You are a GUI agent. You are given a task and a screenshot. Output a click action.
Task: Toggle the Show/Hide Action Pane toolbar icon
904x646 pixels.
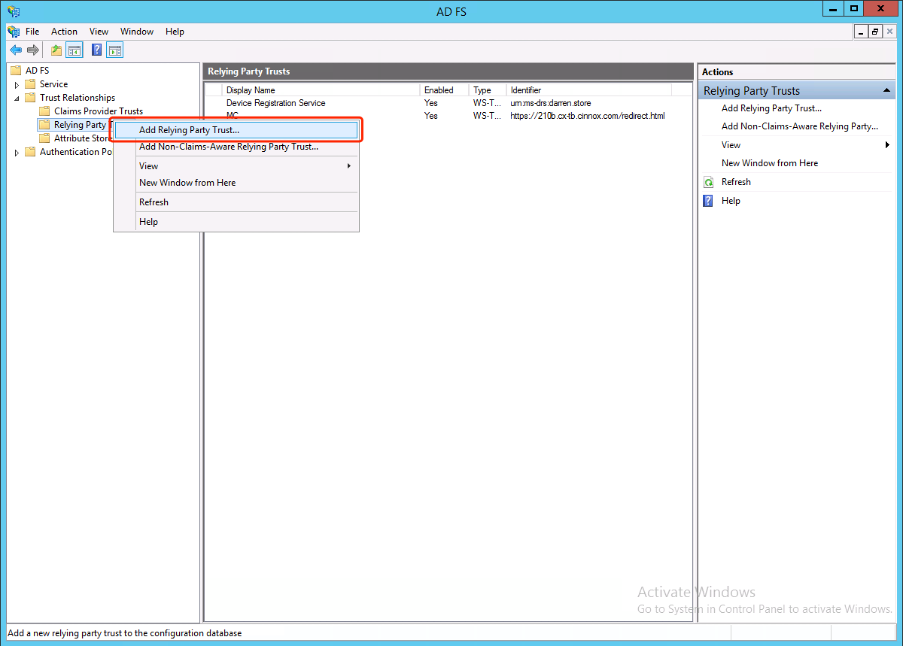click(115, 50)
